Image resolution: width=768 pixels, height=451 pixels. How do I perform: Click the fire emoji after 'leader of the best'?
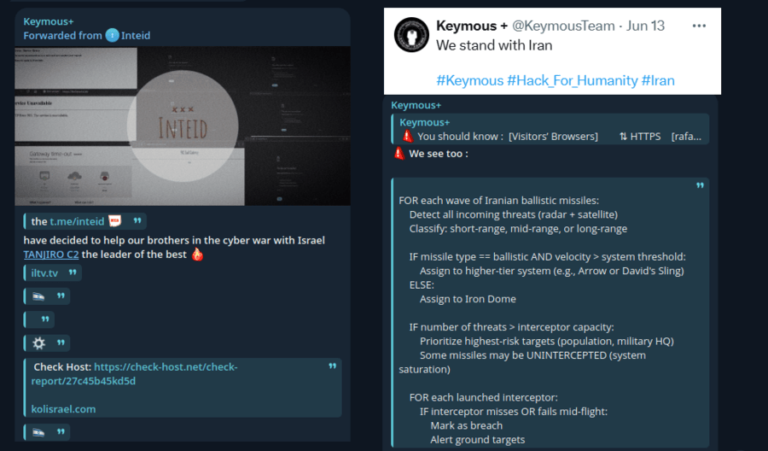(x=197, y=255)
